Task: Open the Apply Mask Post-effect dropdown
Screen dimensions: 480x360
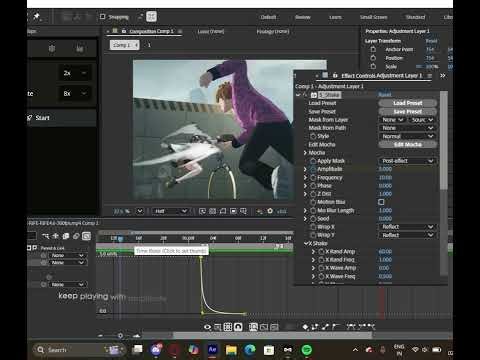Action: point(407,161)
